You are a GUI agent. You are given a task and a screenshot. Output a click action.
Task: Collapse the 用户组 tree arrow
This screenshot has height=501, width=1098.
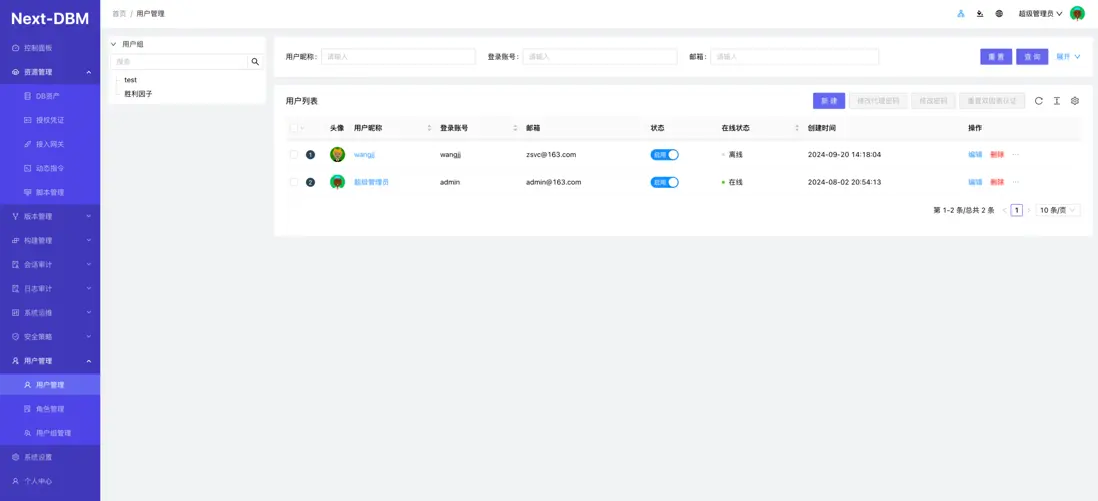113,44
